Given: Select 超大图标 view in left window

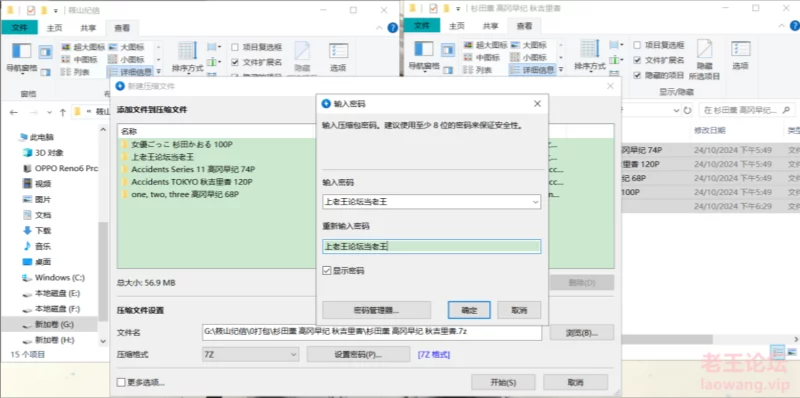Looking at the screenshot, I should (83, 47).
